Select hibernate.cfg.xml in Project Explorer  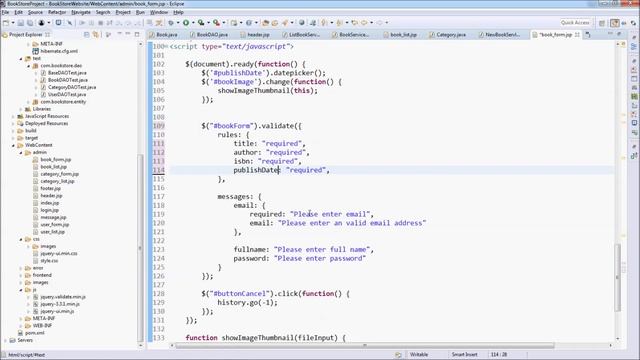coord(59,51)
